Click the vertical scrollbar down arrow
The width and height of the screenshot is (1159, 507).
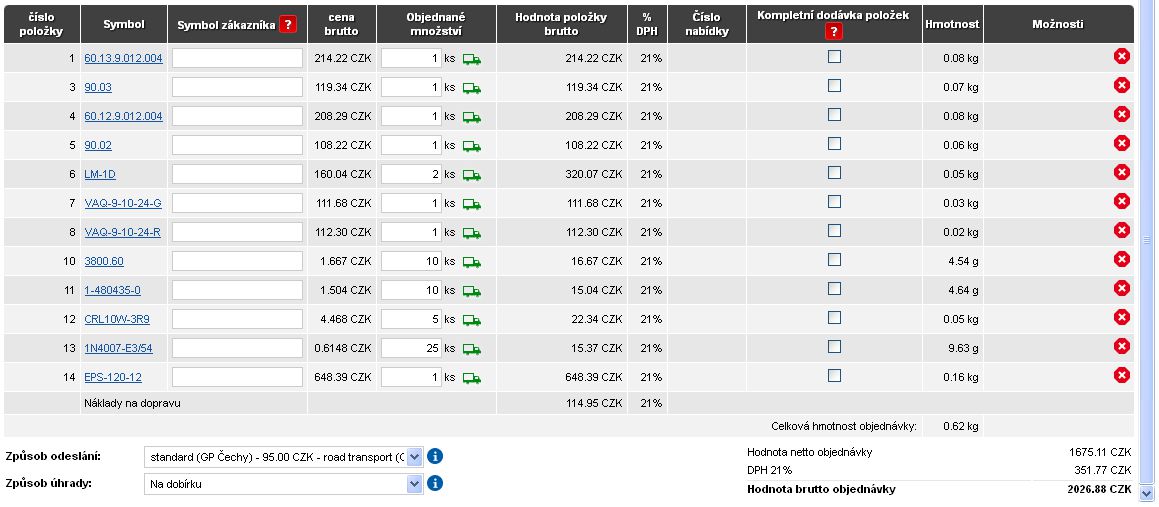point(1147,493)
